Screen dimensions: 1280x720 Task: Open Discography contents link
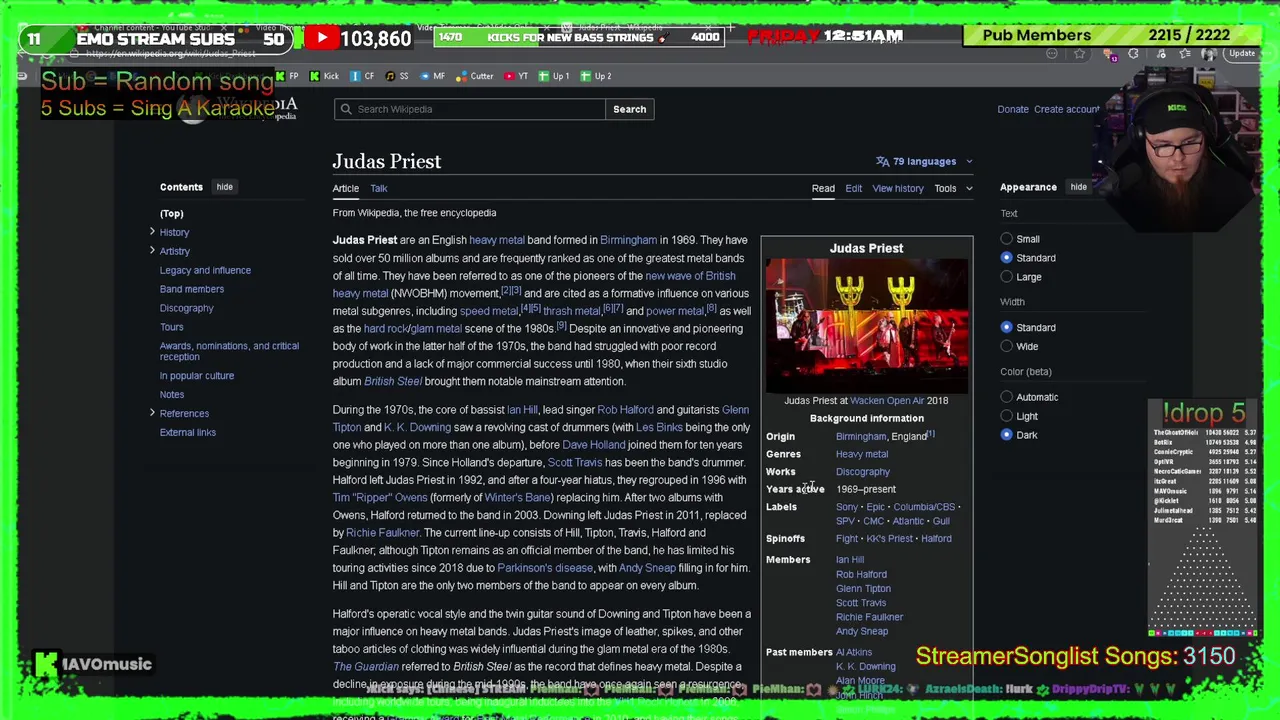point(187,308)
